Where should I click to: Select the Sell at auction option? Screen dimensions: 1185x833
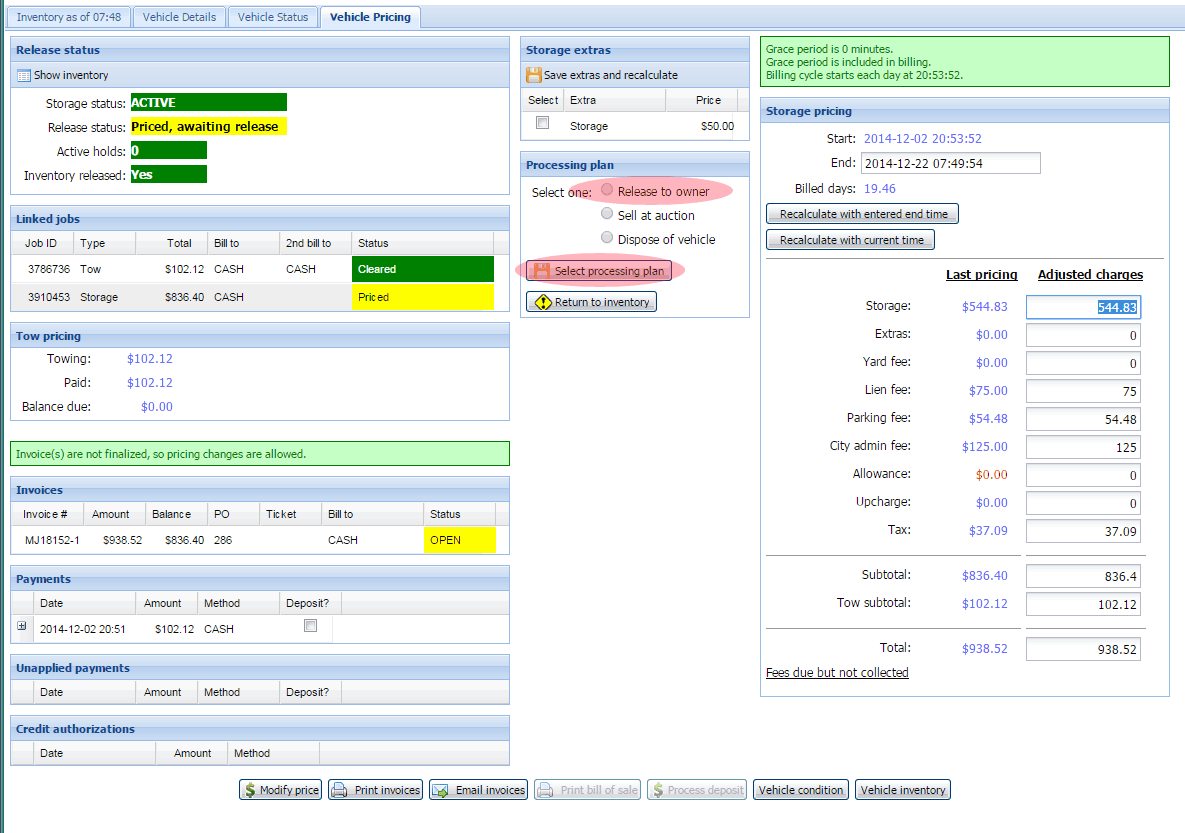coord(607,214)
